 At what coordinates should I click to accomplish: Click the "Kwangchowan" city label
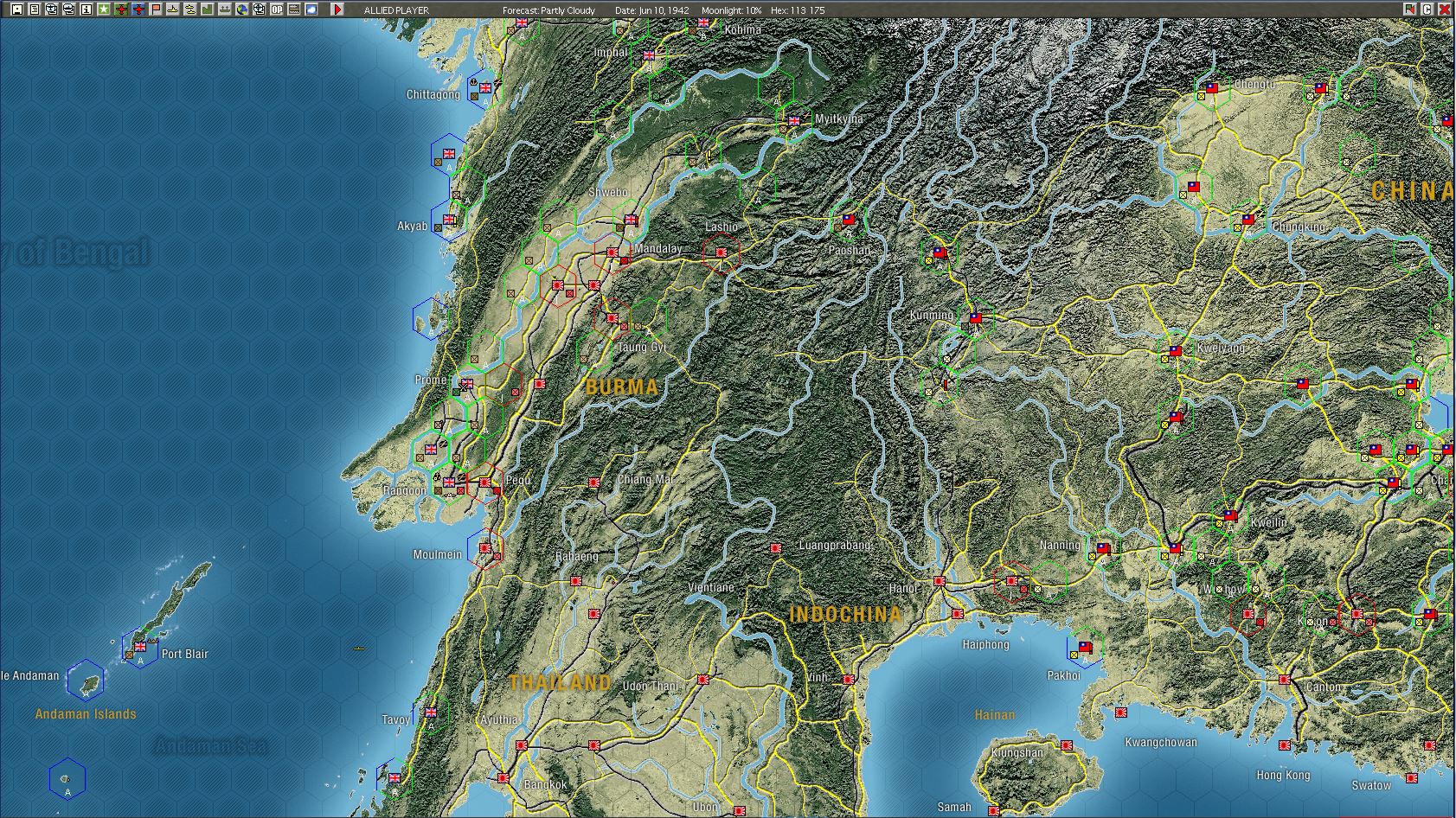click(1161, 742)
